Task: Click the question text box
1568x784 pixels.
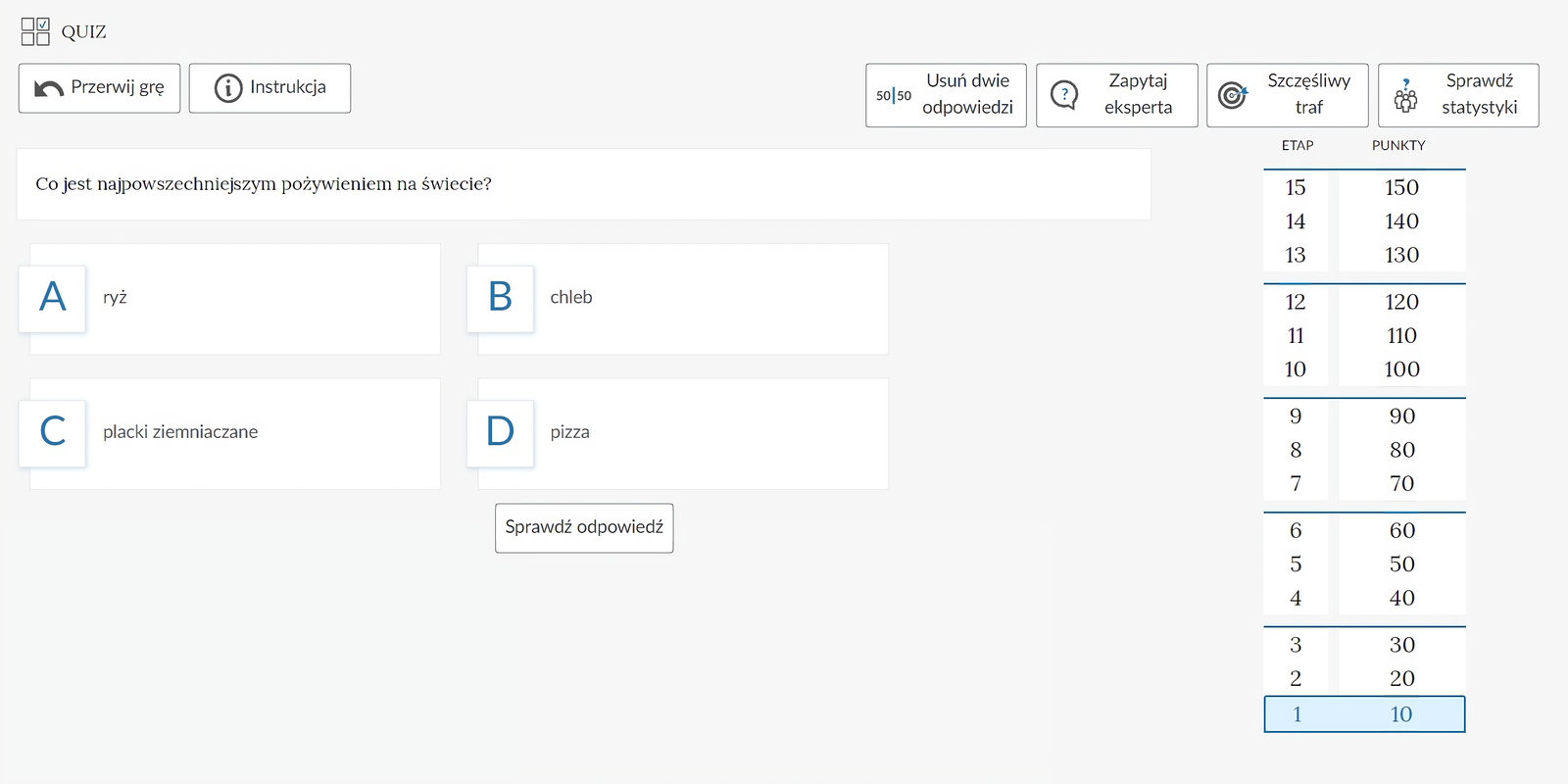Action: (583, 184)
